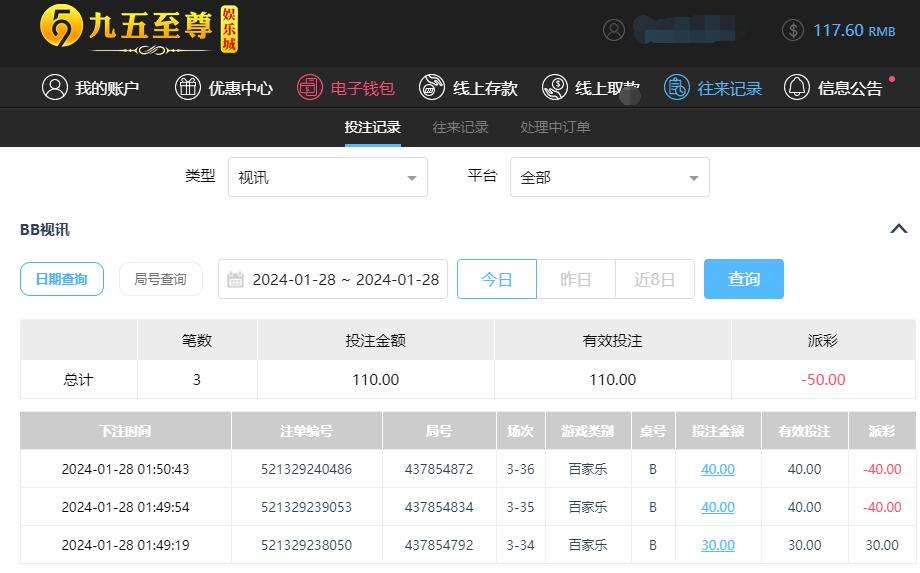Click order number 521329238050
Image resolution: width=920 pixels, height=573 pixels.
coord(306,545)
